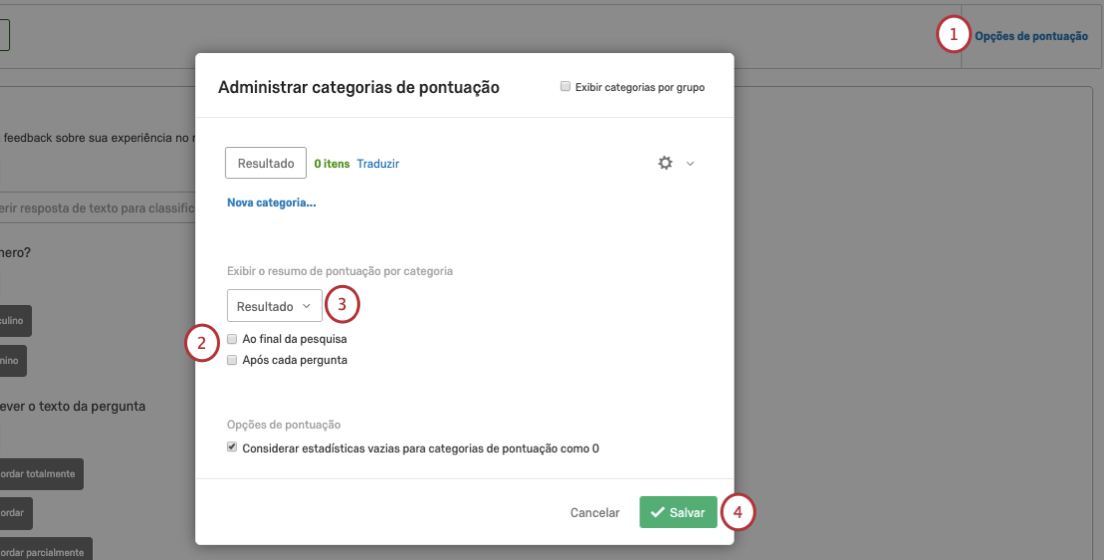Screen dimensions: 1104x560
Task: Click the gear icon for the Resultado category
Action: point(665,163)
